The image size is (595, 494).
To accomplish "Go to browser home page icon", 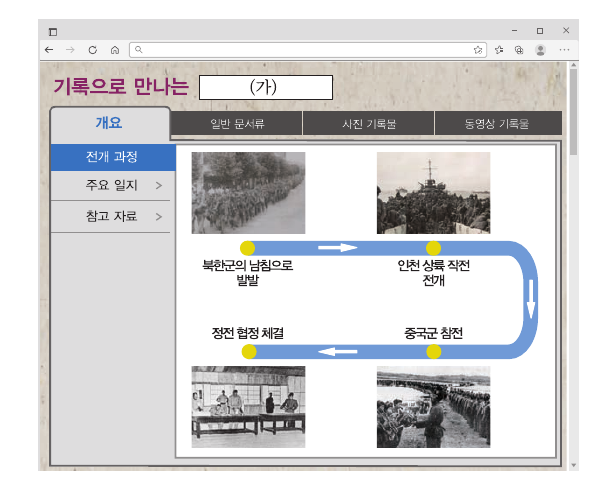I will pyautogui.click(x=115, y=50).
